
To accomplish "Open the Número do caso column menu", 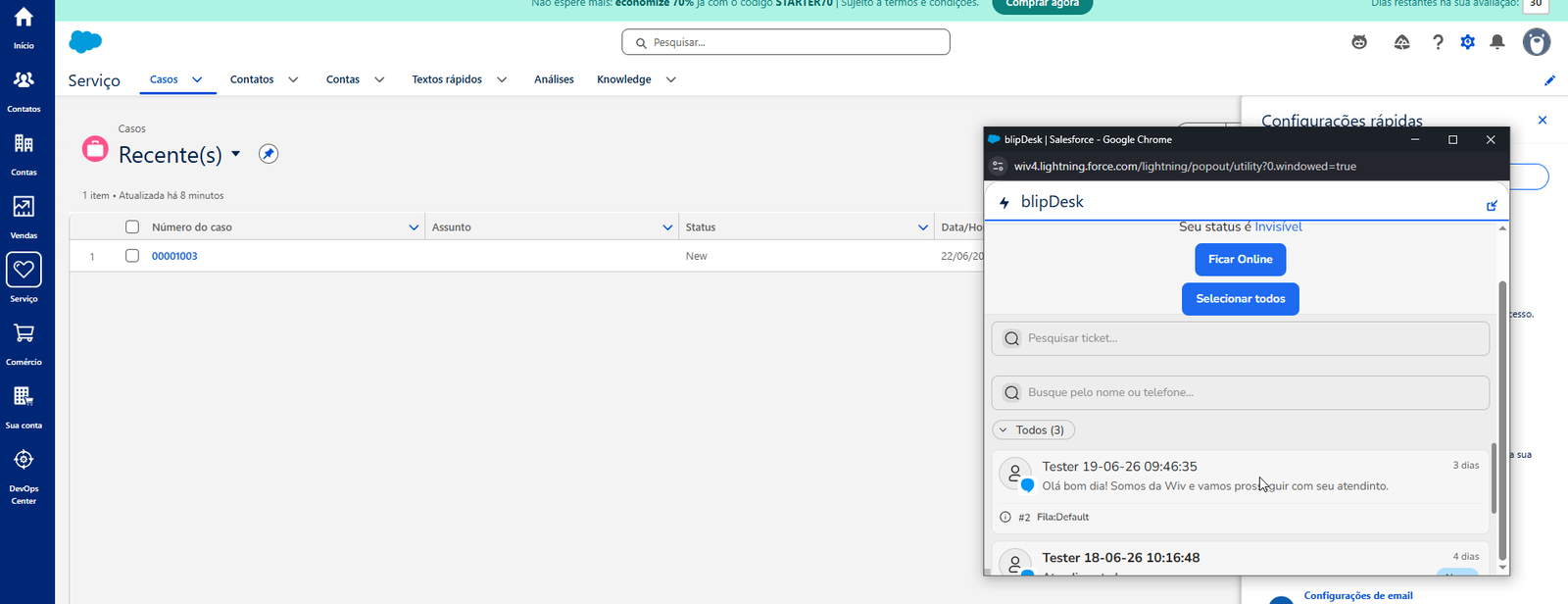I will pyautogui.click(x=414, y=227).
